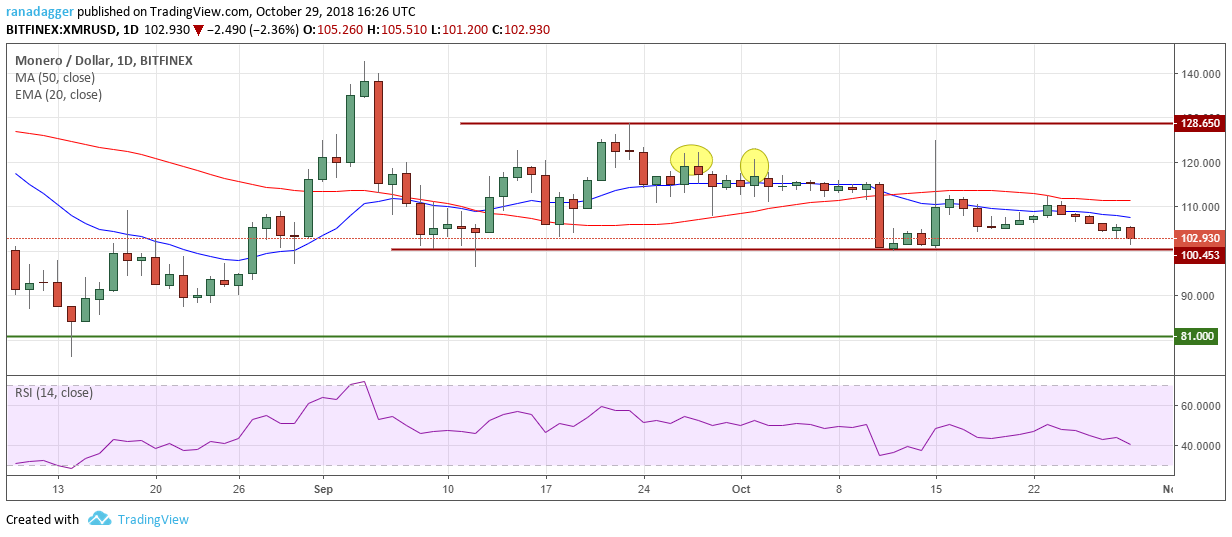
Task: Click the 128.650 resistance price label
Action: coord(1200,123)
